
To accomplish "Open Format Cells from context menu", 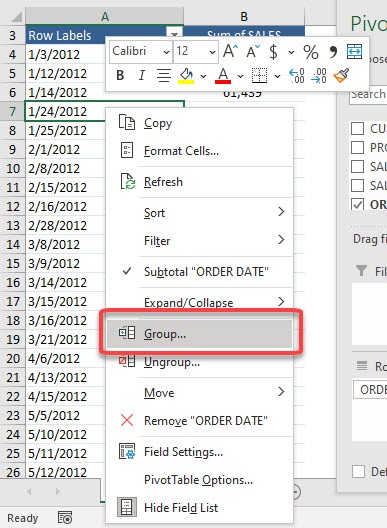I will click(x=199, y=151).
